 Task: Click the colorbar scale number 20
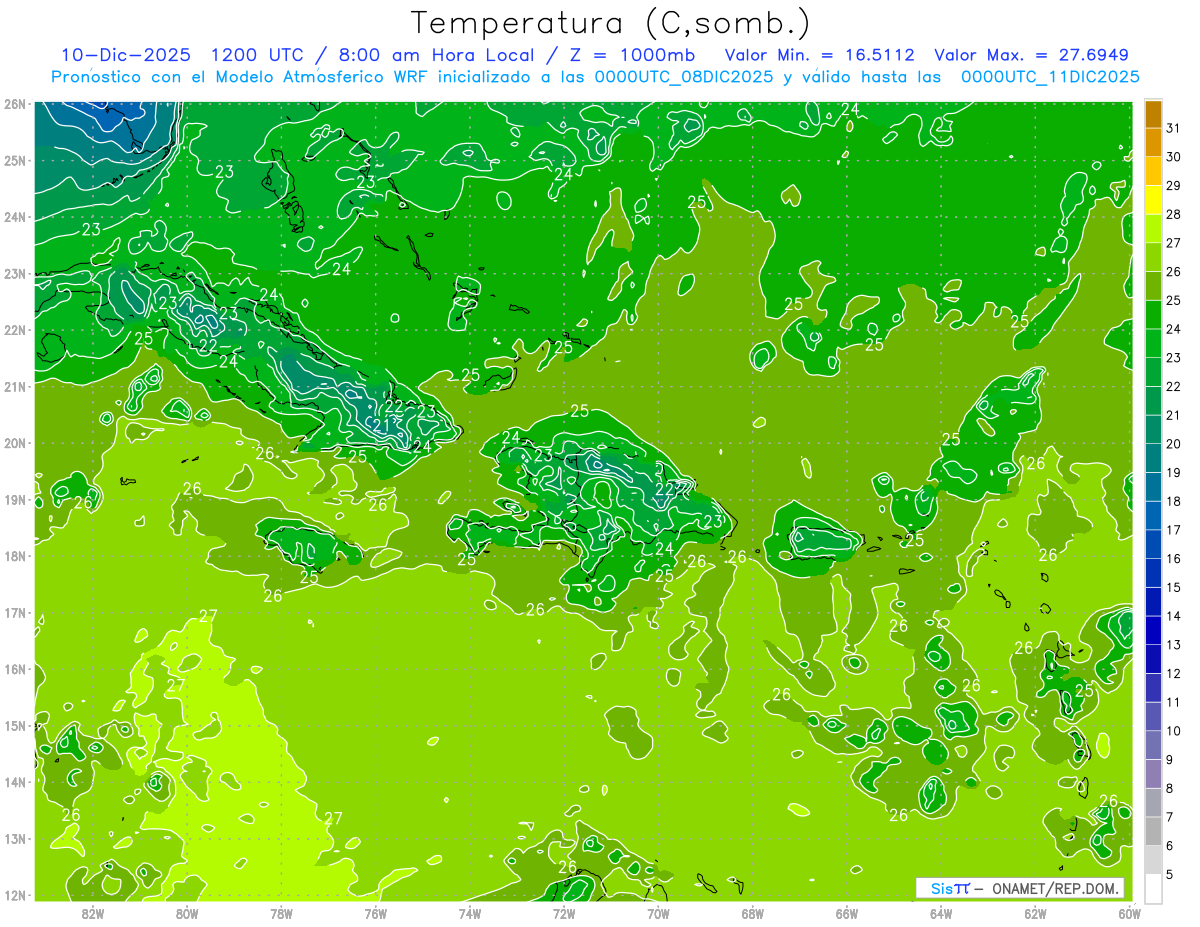(x=1173, y=444)
